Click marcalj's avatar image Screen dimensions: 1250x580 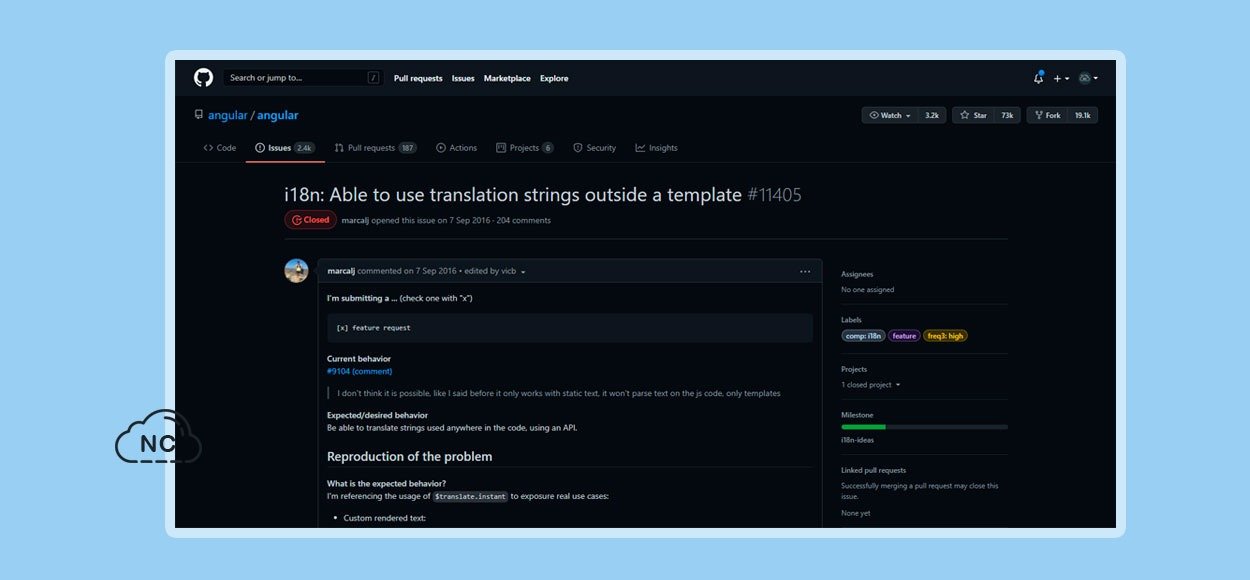pyautogui.click(x=297, y=271)
